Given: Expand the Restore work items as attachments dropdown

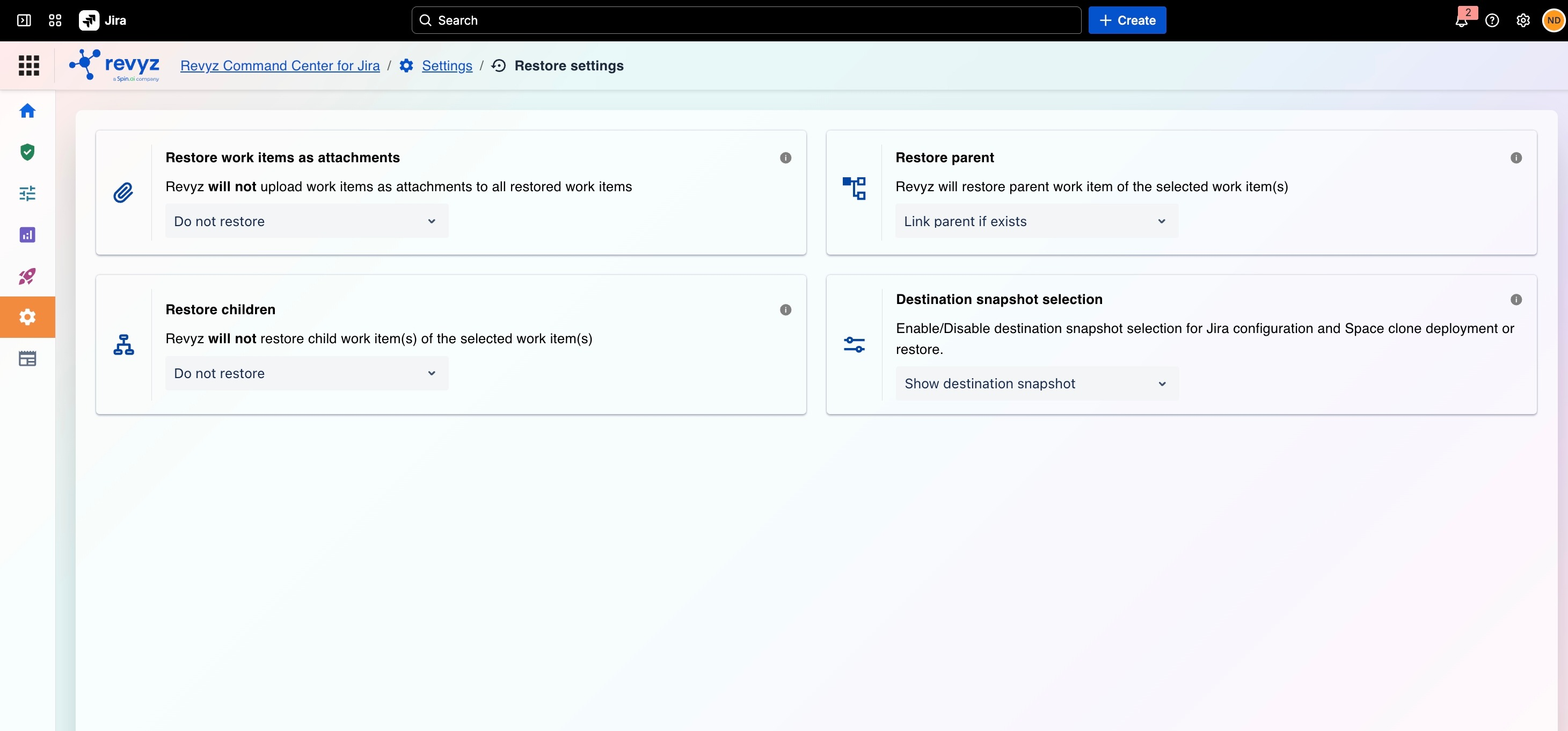Looking at the screenshot, I should pyautogui.click(x=307, y=221).
